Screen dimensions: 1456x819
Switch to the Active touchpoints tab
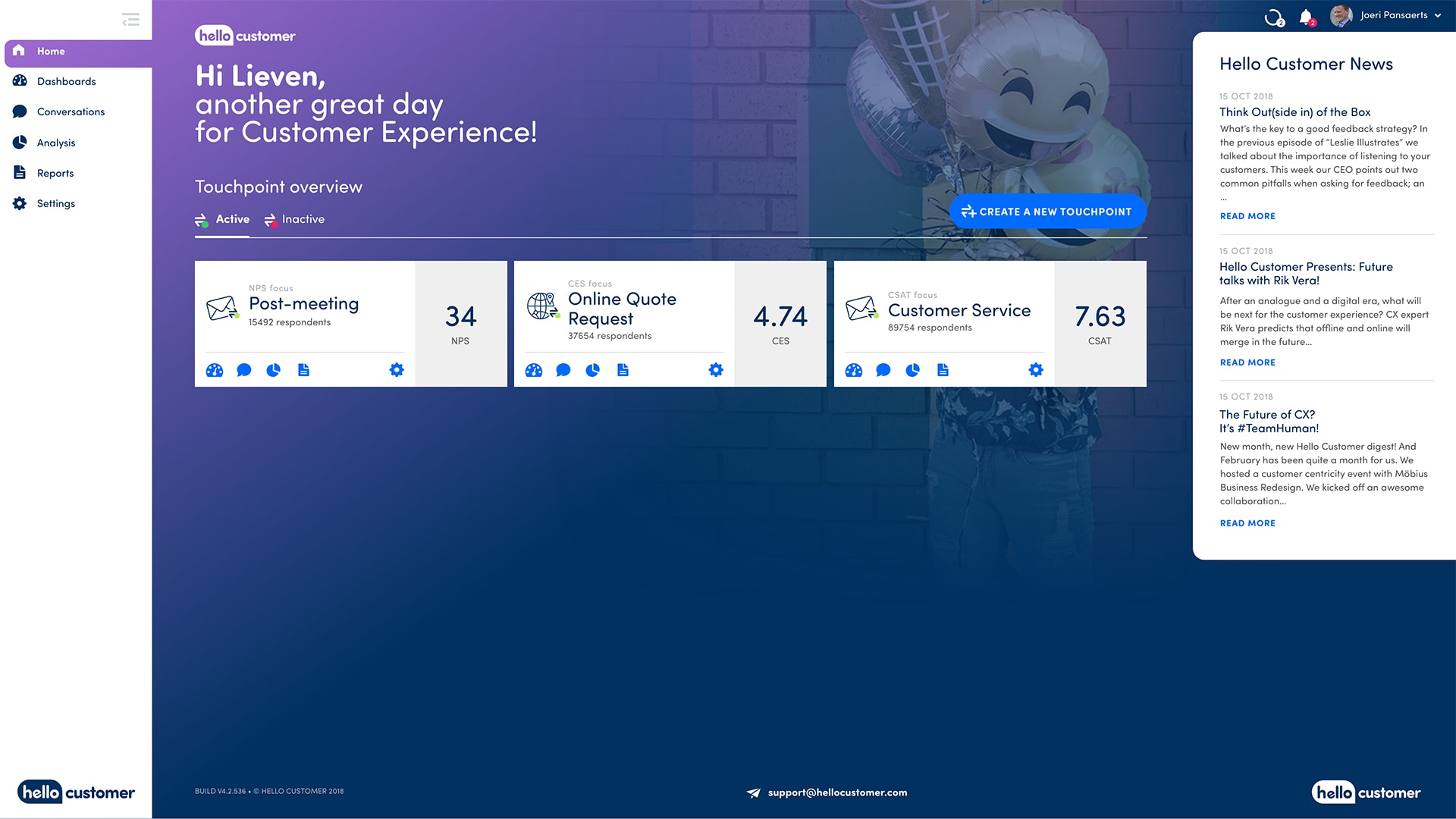[x=222, y=220]
